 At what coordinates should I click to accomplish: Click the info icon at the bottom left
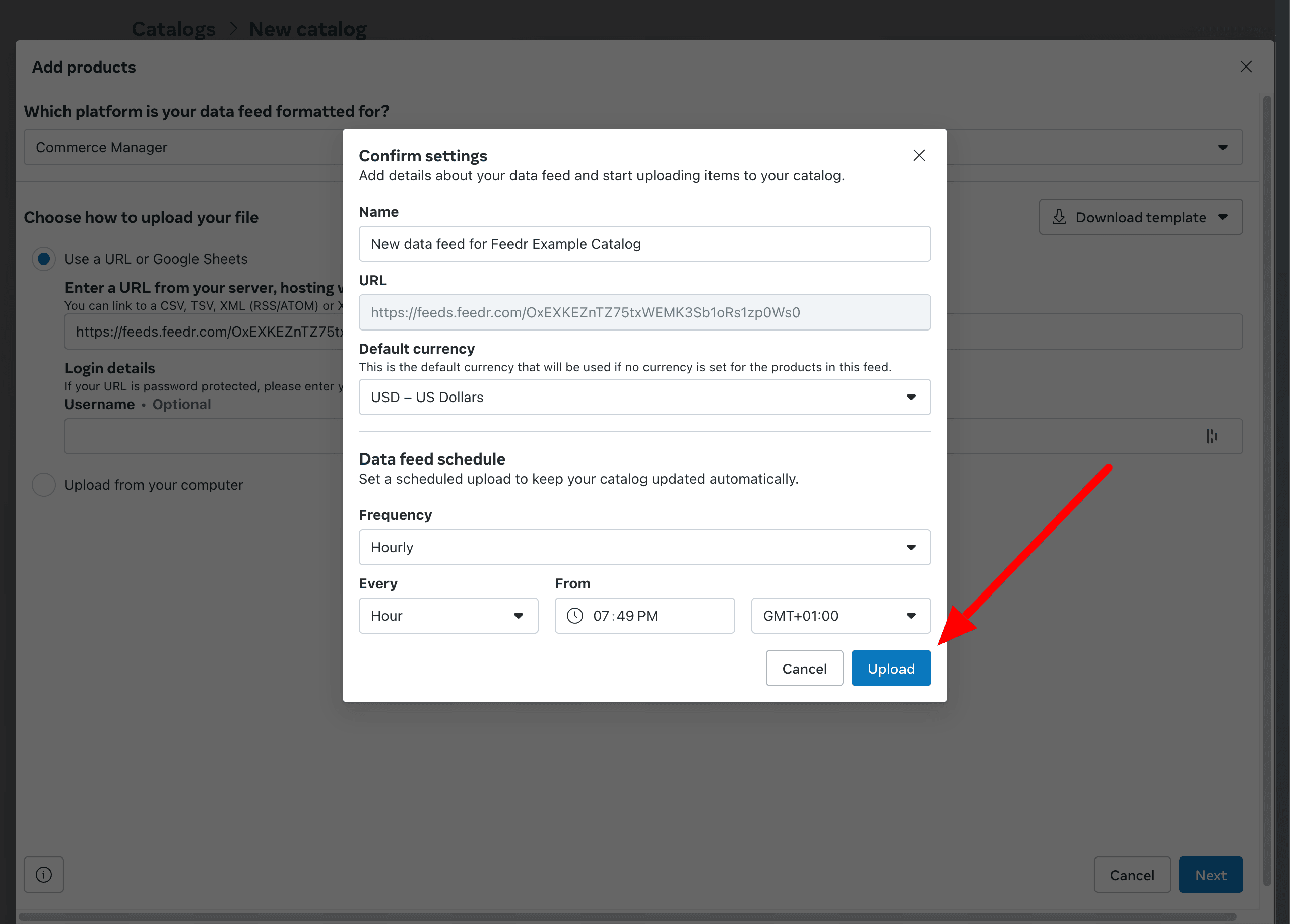(43, 875)
